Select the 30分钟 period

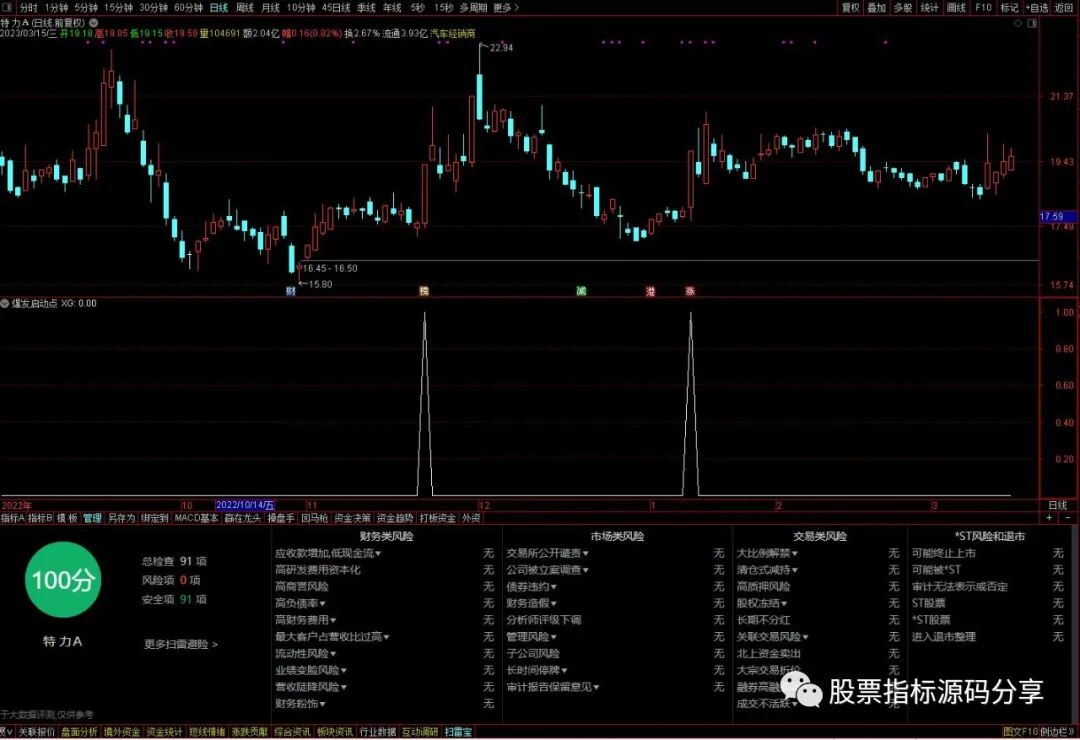154,8
